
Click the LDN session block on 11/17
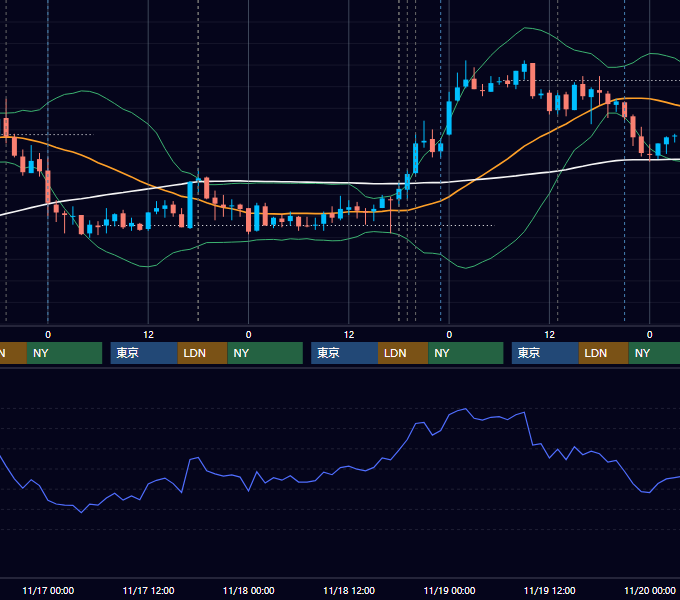pyautogui.click(x=203, y=353)
